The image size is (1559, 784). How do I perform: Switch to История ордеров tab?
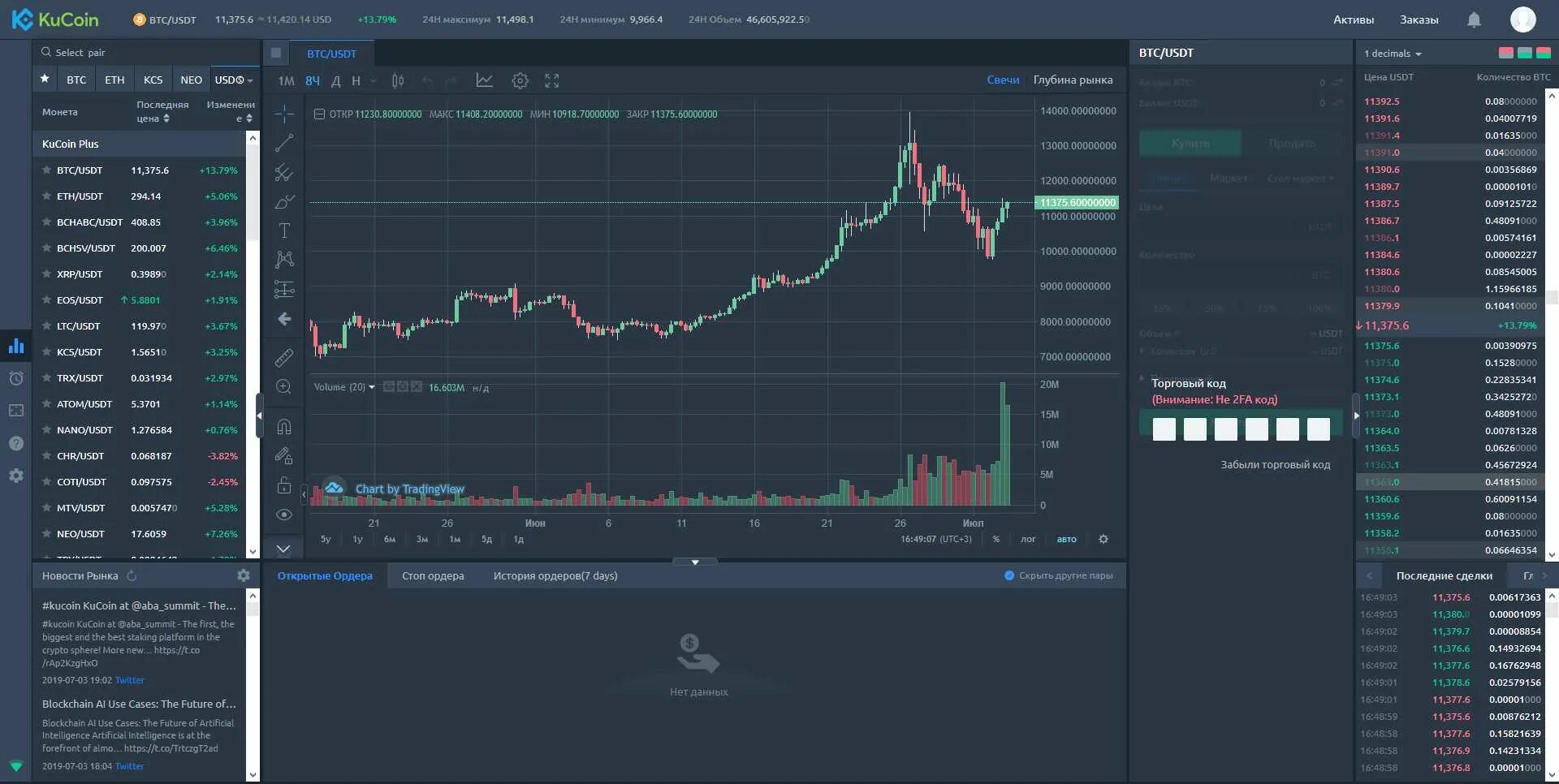click(x=555, y=575)
